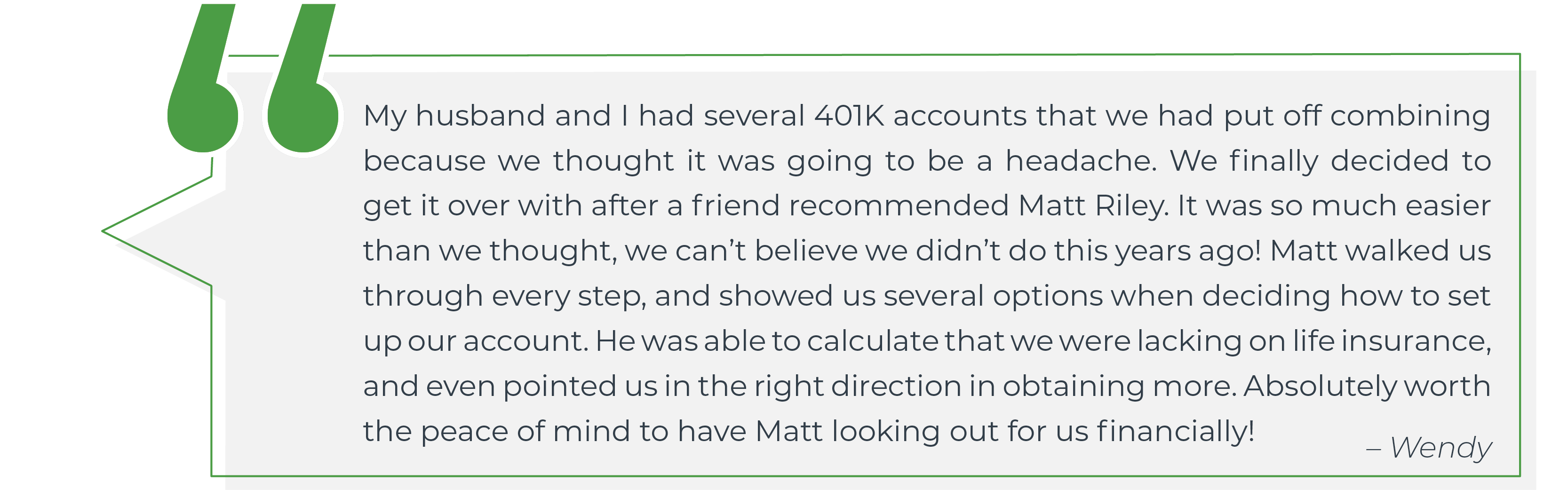Click the right green quotation mark
1568x490 pixels.
click(x=302, y=78)
